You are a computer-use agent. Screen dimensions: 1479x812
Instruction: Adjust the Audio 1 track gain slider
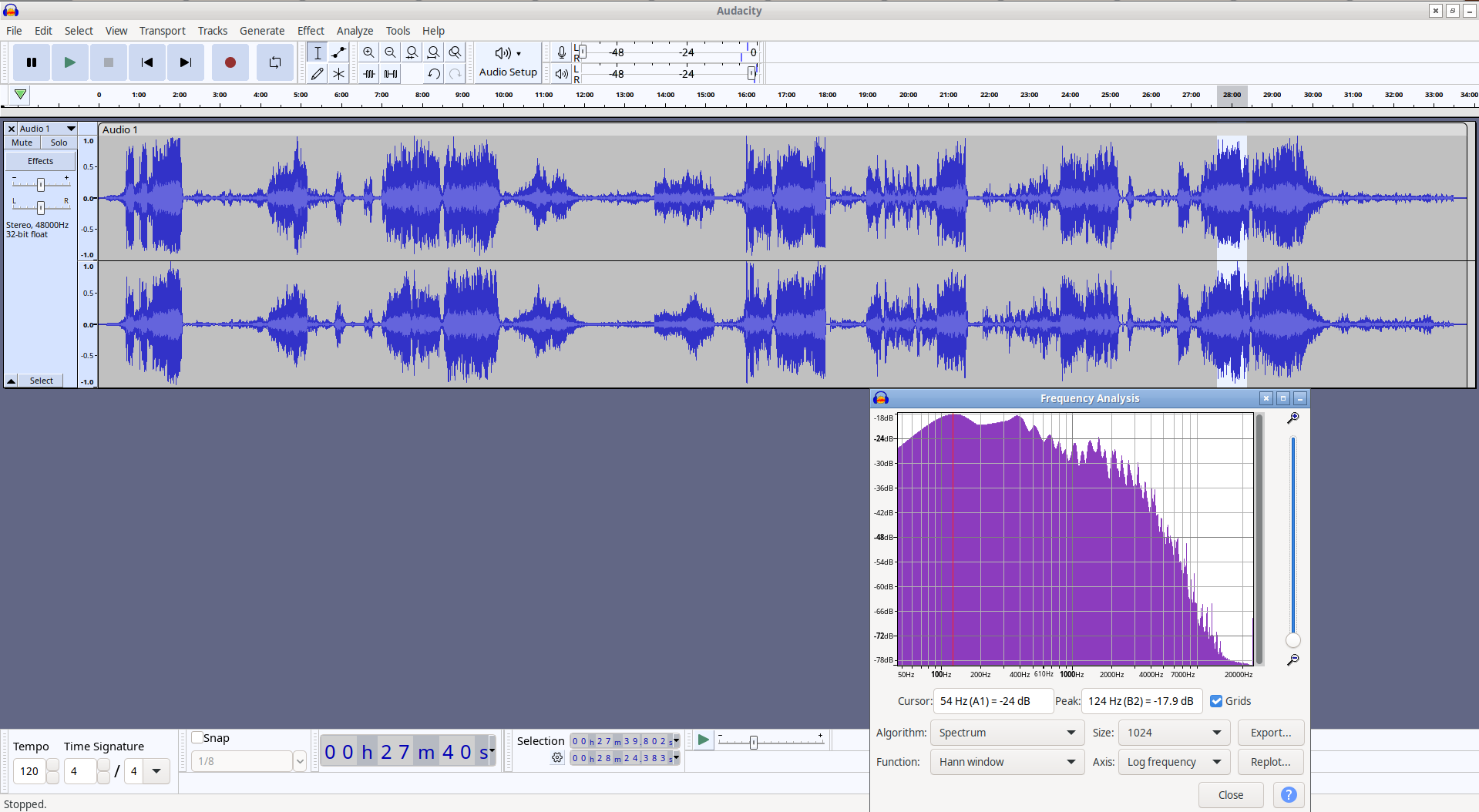(x=41, y=184)
